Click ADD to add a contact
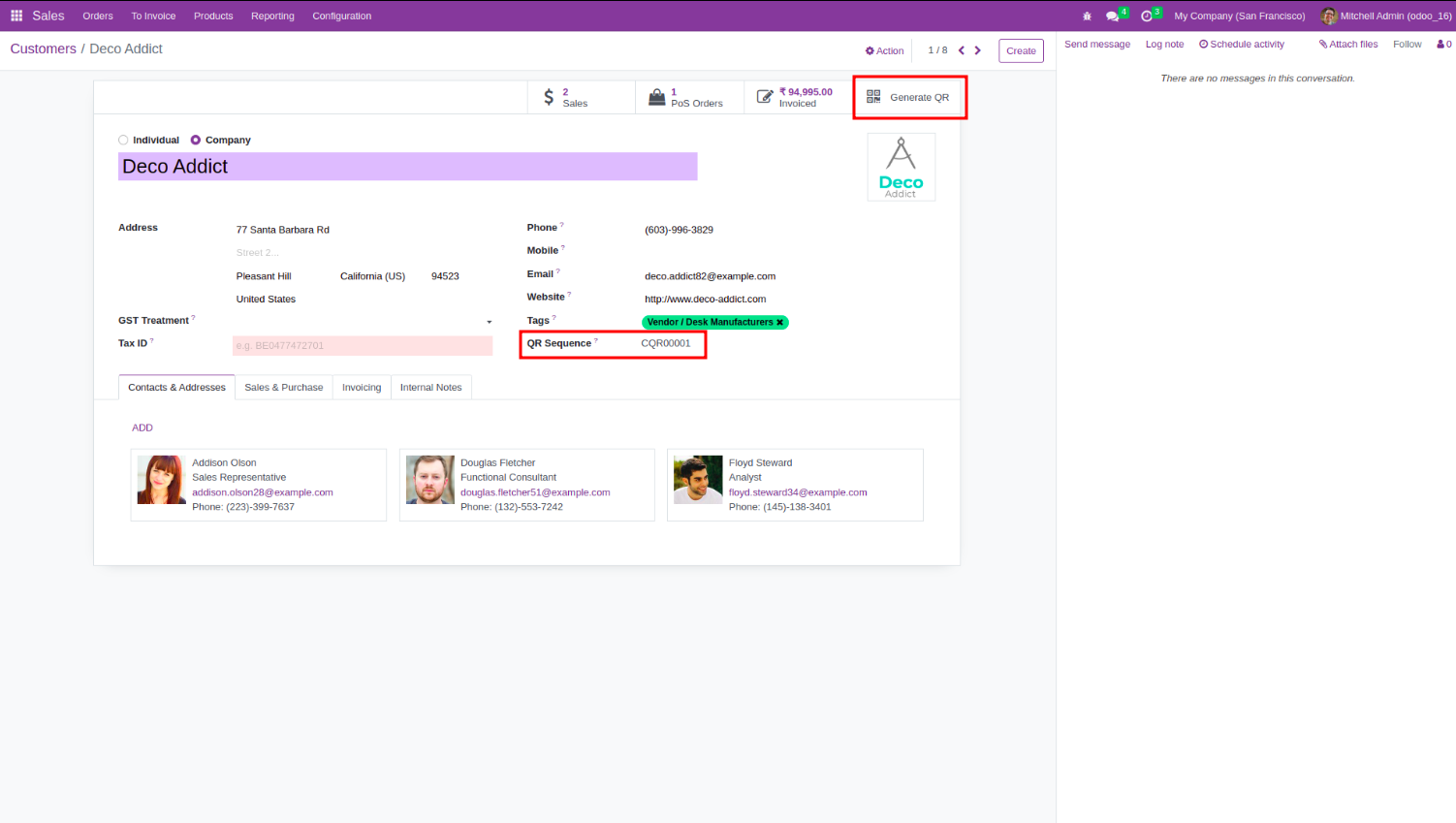 point(142,427)
